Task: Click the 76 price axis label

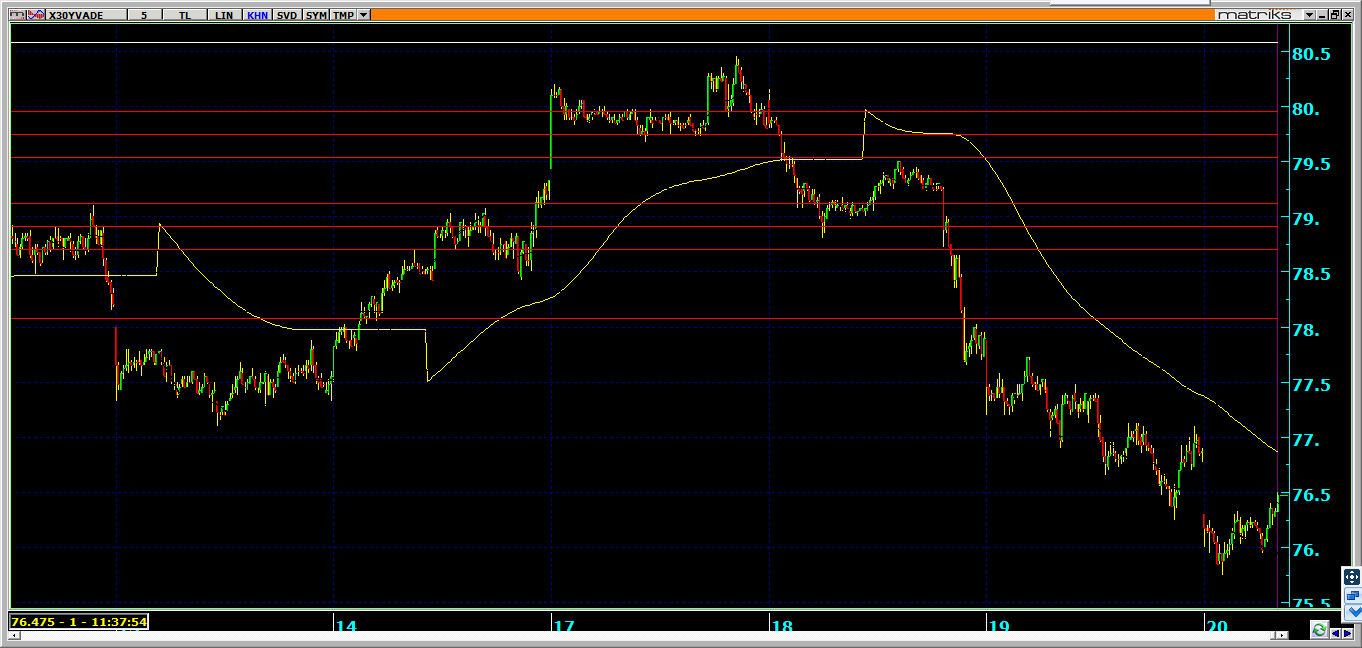Action: pos(1305,550)
